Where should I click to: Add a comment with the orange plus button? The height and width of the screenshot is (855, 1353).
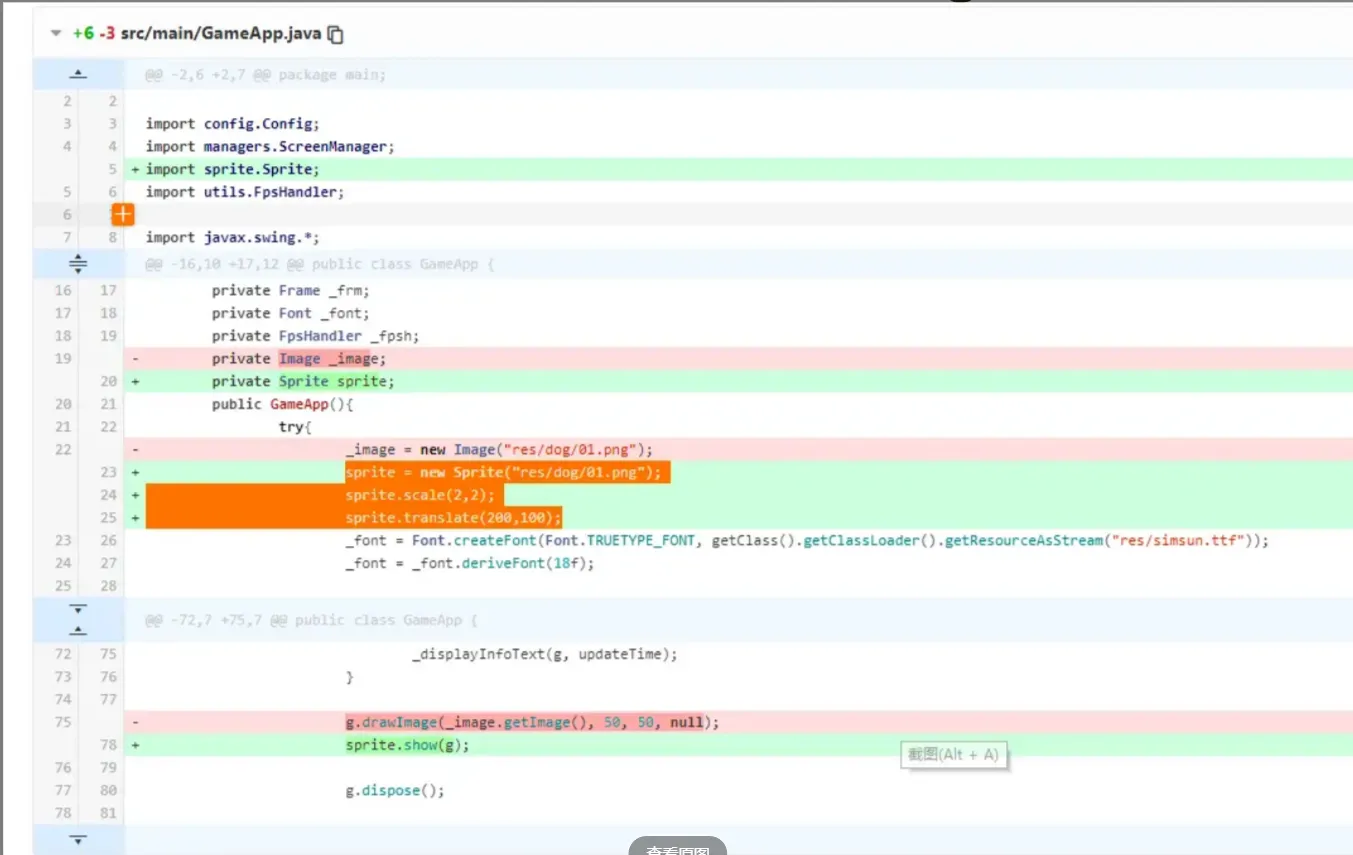[122, 214]
